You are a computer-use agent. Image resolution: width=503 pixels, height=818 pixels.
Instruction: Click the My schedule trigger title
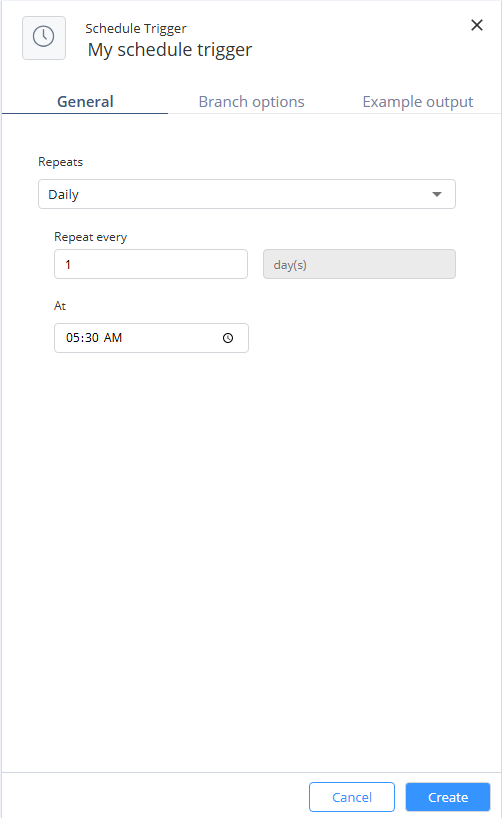pos(170,50)
